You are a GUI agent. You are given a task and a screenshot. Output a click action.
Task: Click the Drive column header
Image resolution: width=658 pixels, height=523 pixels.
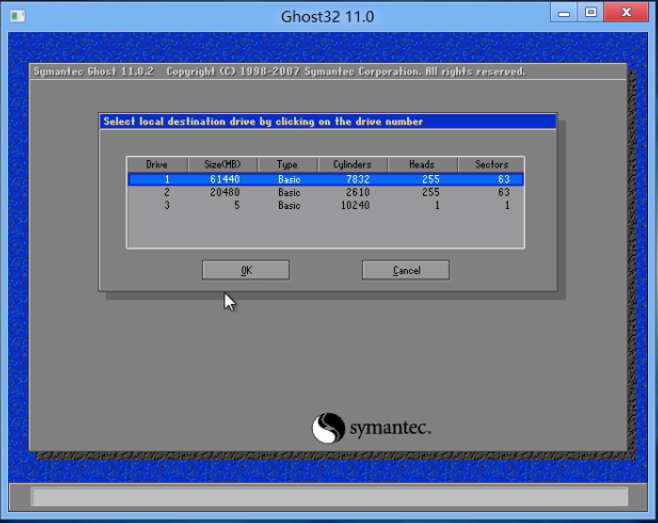[x=157, y=165]
